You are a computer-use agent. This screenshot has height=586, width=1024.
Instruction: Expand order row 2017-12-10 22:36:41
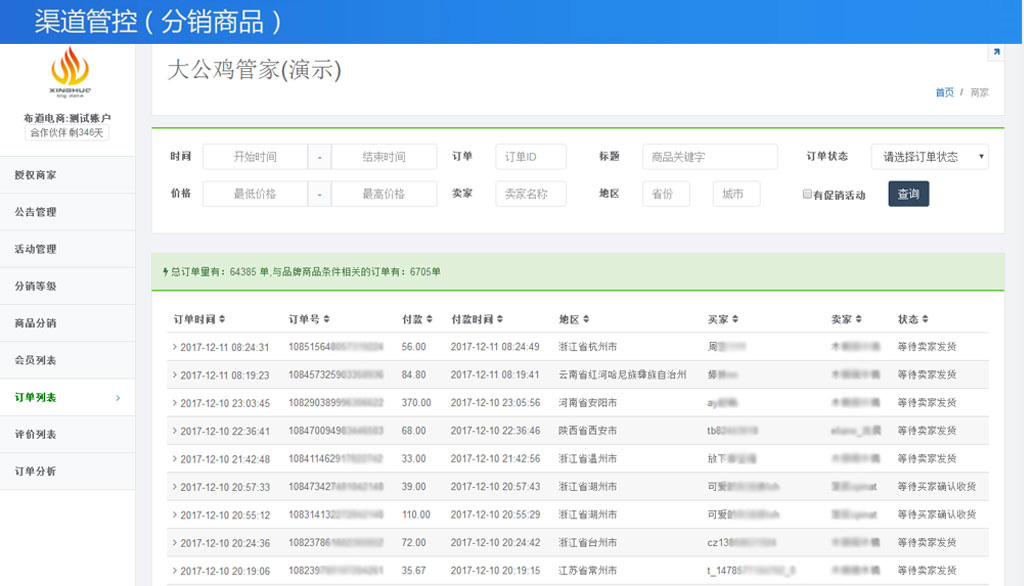(174, 431)
